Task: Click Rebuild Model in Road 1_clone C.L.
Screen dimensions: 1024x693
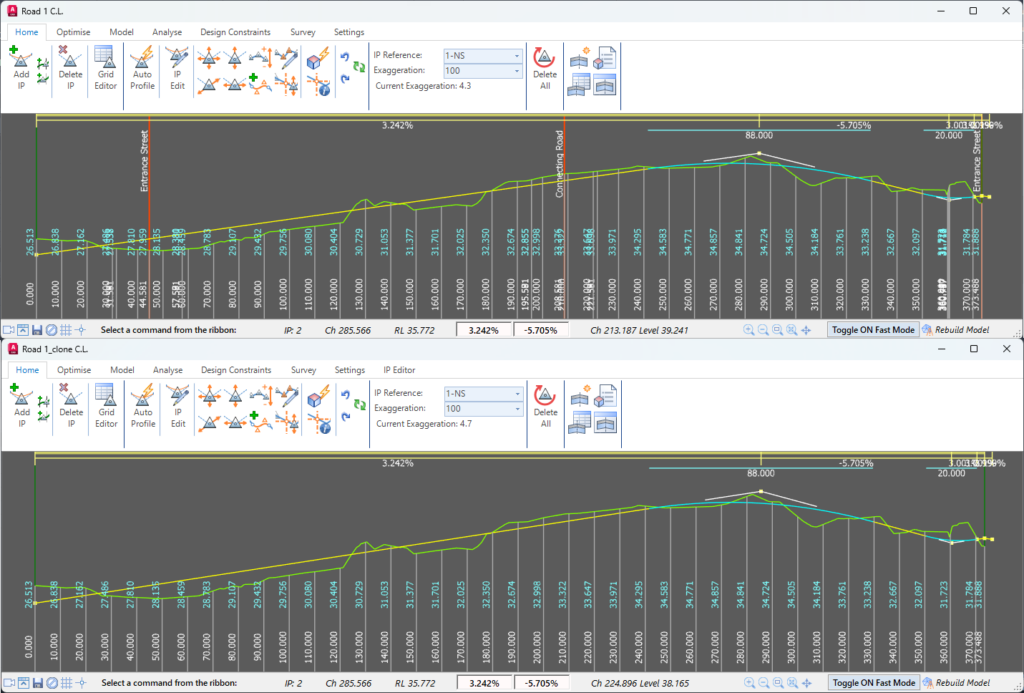Action: tap(956, 683)
